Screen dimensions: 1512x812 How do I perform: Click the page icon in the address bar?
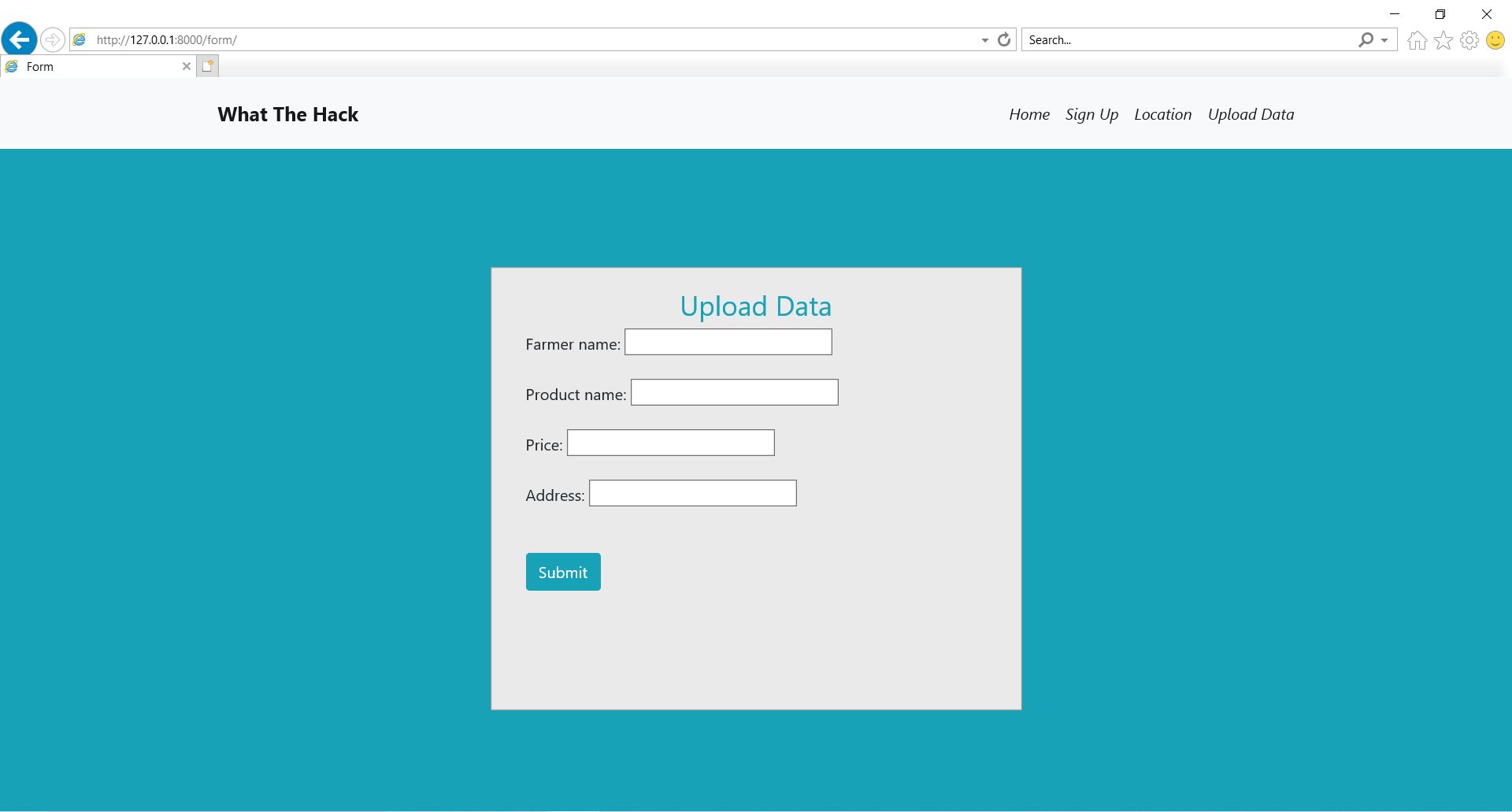(x=80, y=39)
